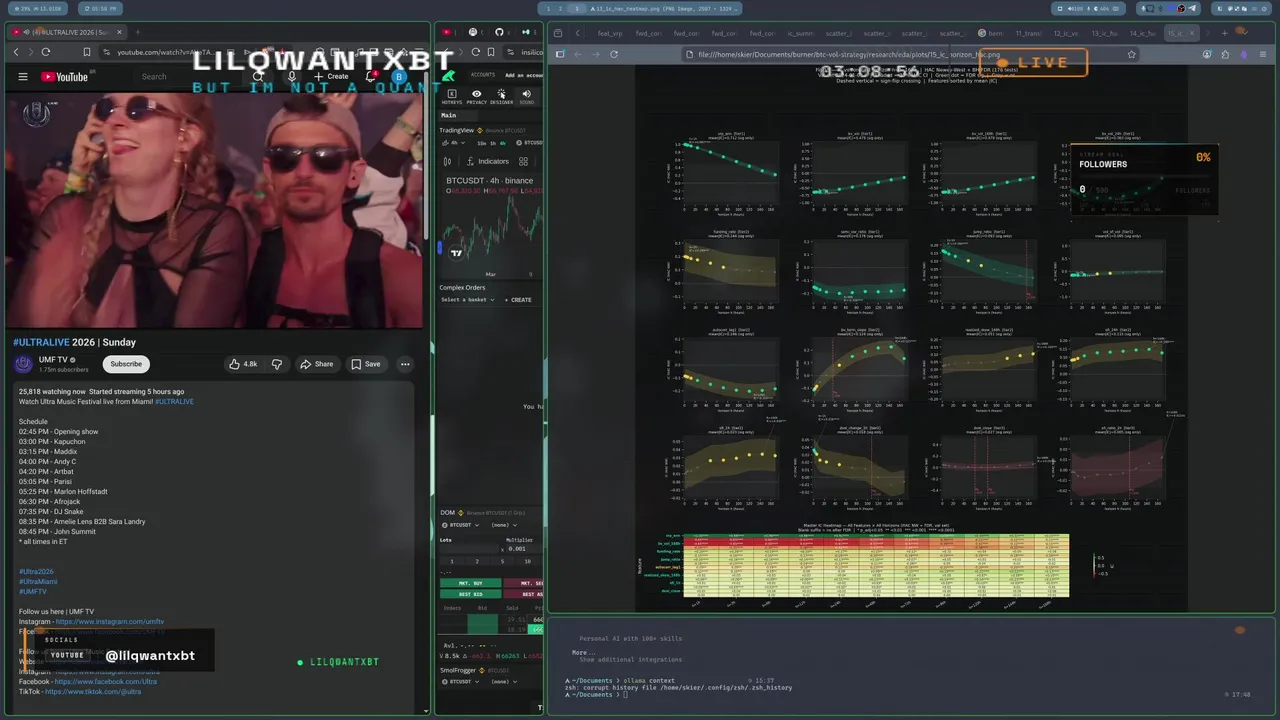Screen dimensions: 1280x720
Task: Open the Indicators menu
Action: [x=487, y=161]
